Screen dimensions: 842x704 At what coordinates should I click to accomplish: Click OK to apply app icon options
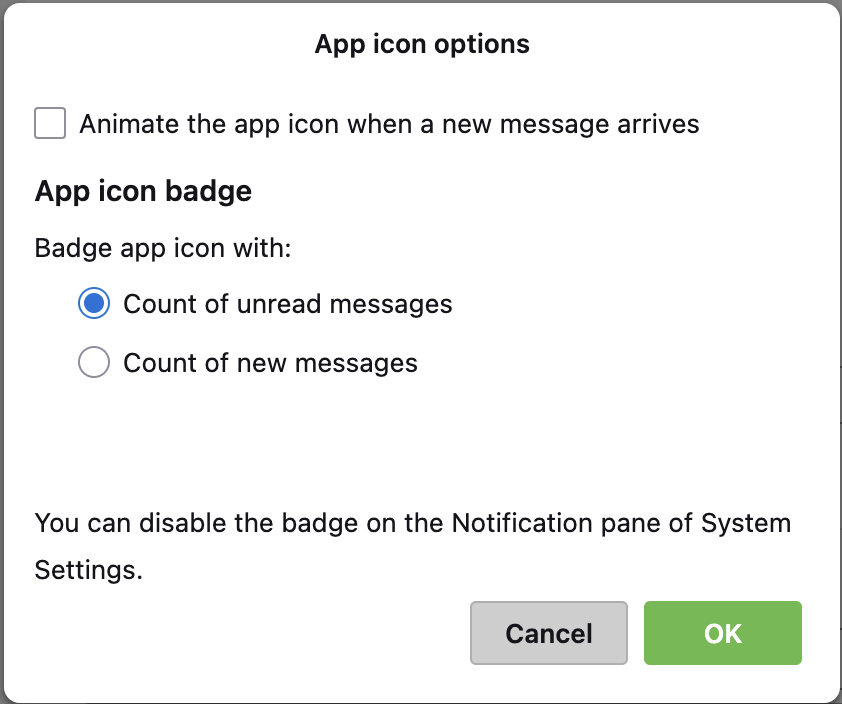[722, 633]
